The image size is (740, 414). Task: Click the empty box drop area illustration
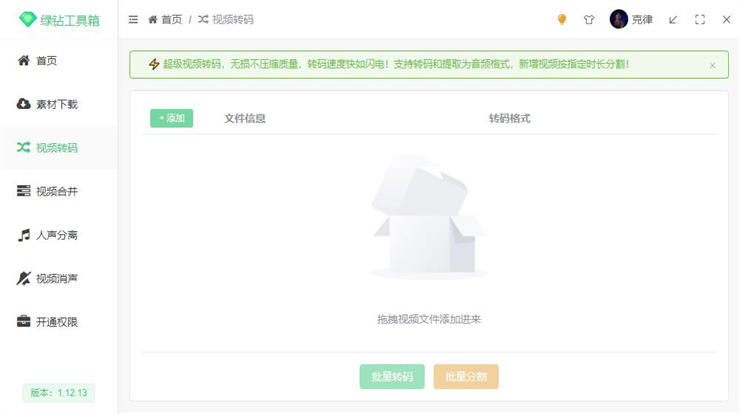coord(429,217)
